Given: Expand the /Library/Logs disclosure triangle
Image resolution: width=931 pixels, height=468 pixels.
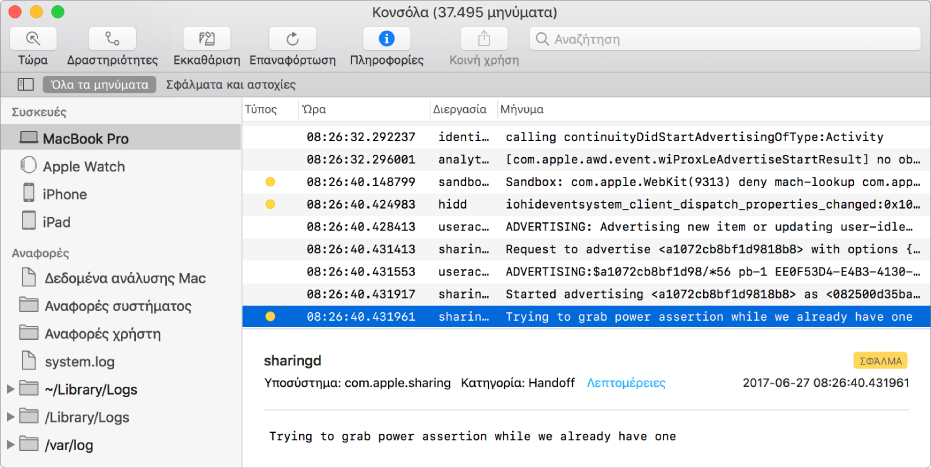Looking at the screenshot, I should (10, 417).
